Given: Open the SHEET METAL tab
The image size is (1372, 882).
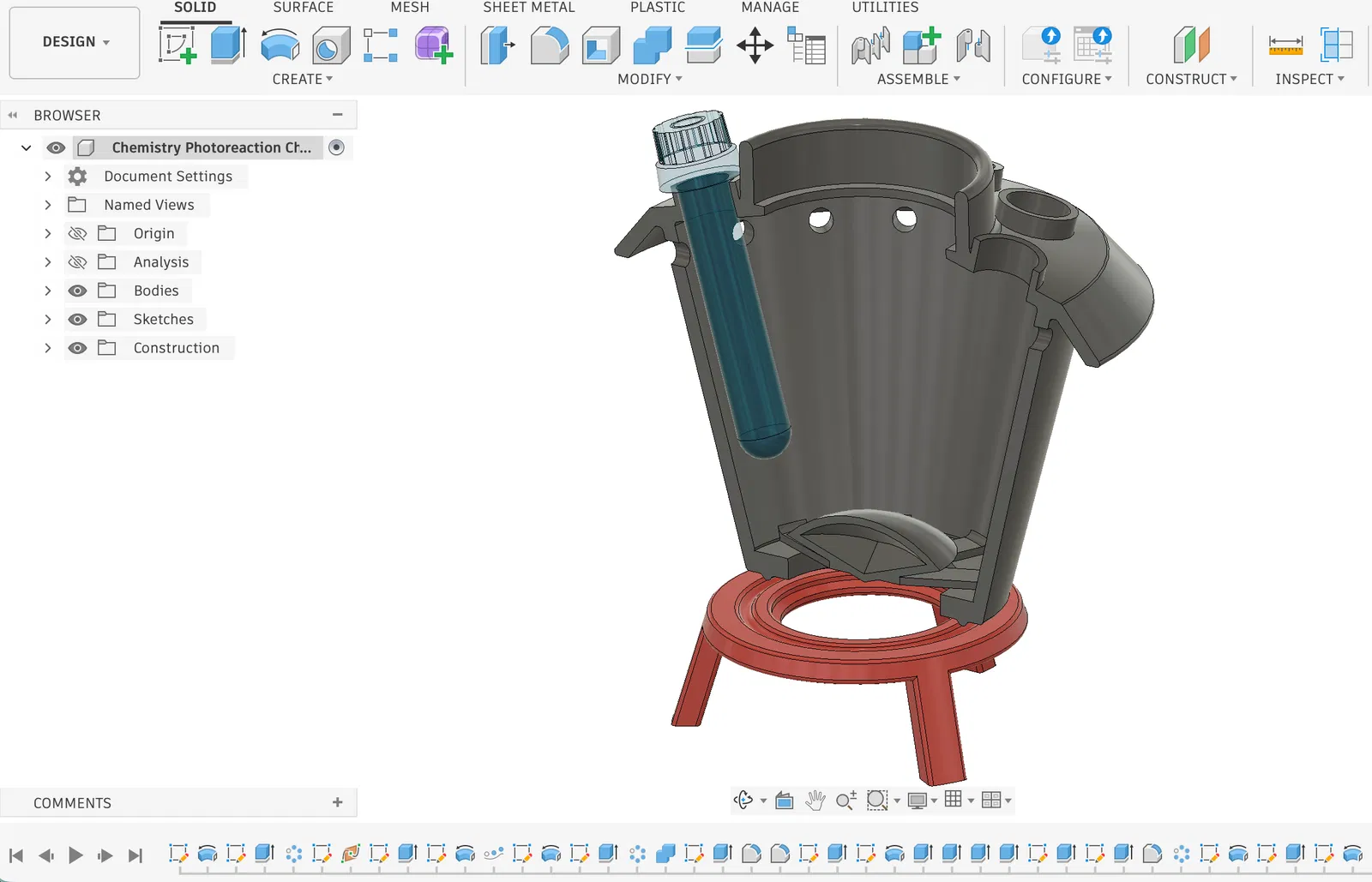Looking at the screenshot, I should point(528,8).
